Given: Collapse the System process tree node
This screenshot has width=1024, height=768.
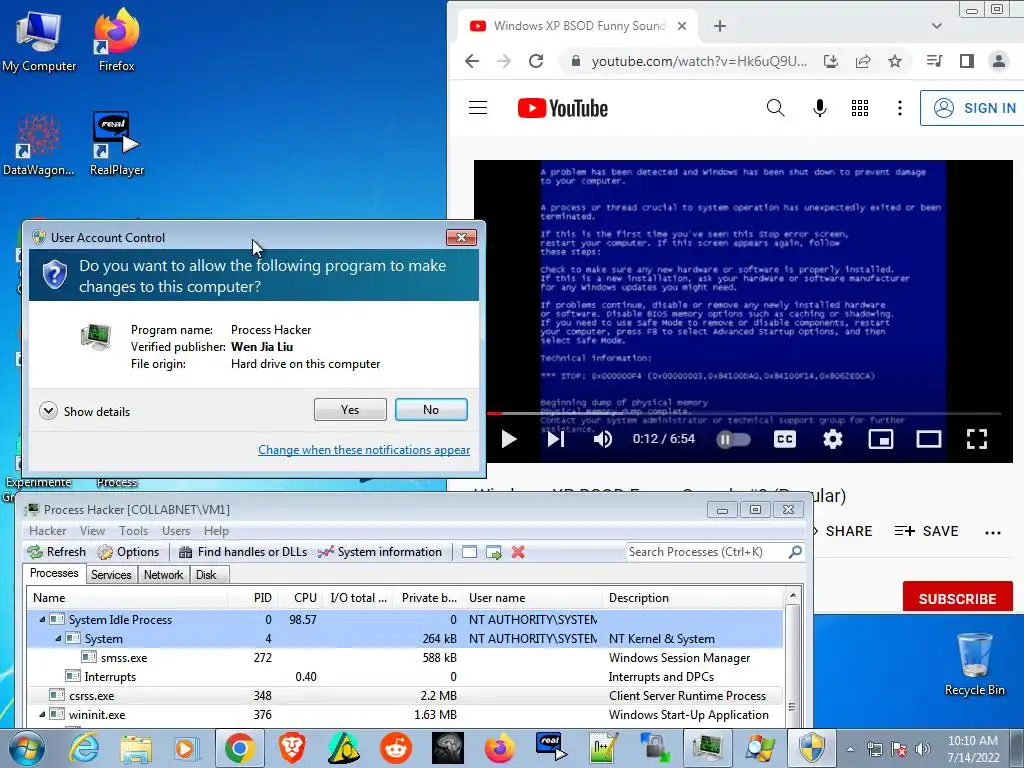Looking at the screenshot, I should click(x=58, y=638).
